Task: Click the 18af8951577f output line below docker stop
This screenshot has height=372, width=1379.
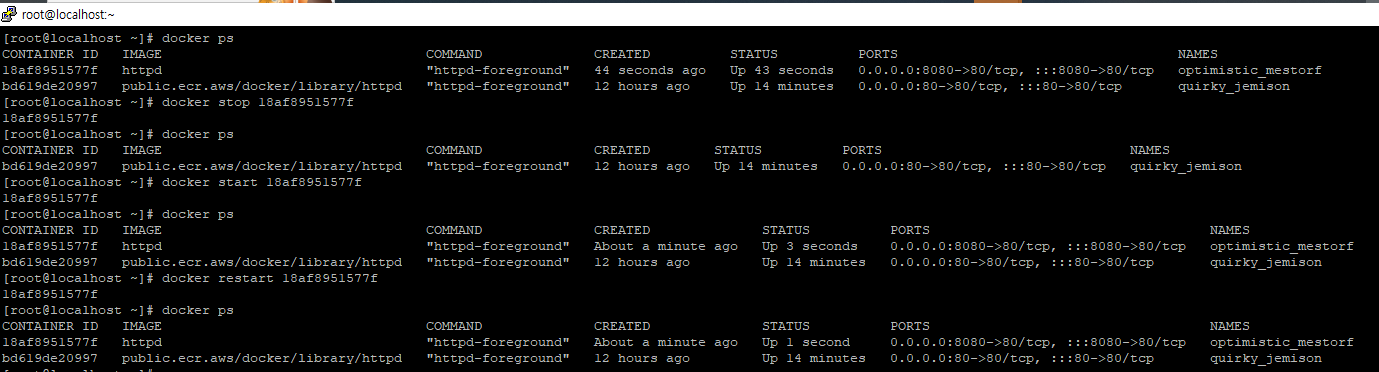Action: click(x=50, y=118)
